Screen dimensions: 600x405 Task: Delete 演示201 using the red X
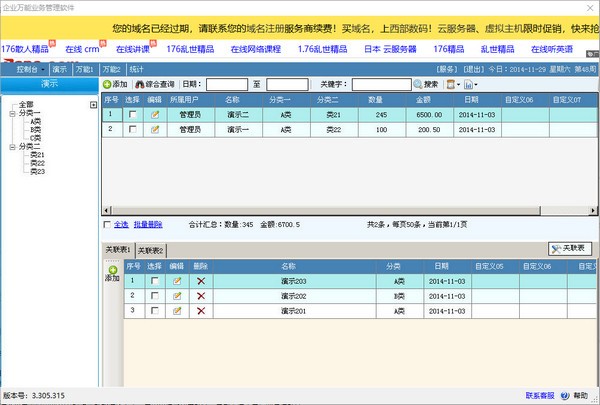click(x=202, y=311)
